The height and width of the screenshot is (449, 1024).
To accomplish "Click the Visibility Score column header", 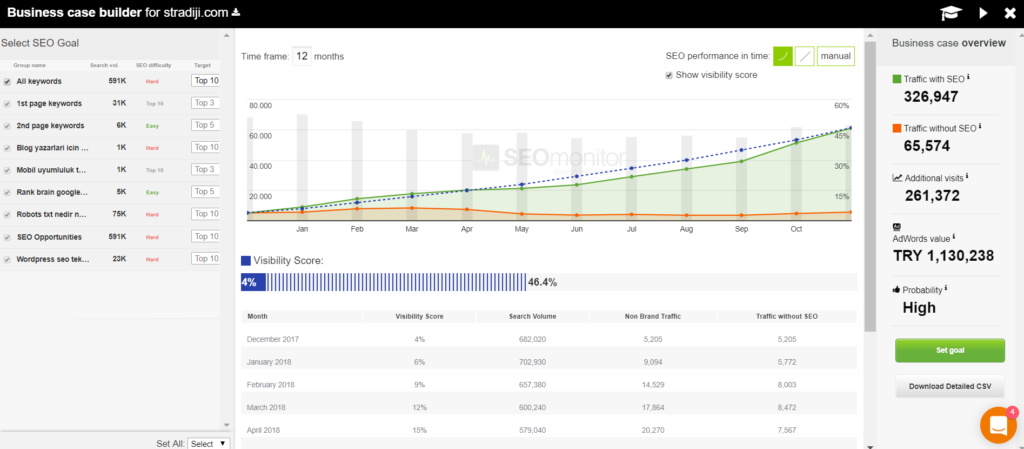I will pyautogui.click(x=419, y=316).
